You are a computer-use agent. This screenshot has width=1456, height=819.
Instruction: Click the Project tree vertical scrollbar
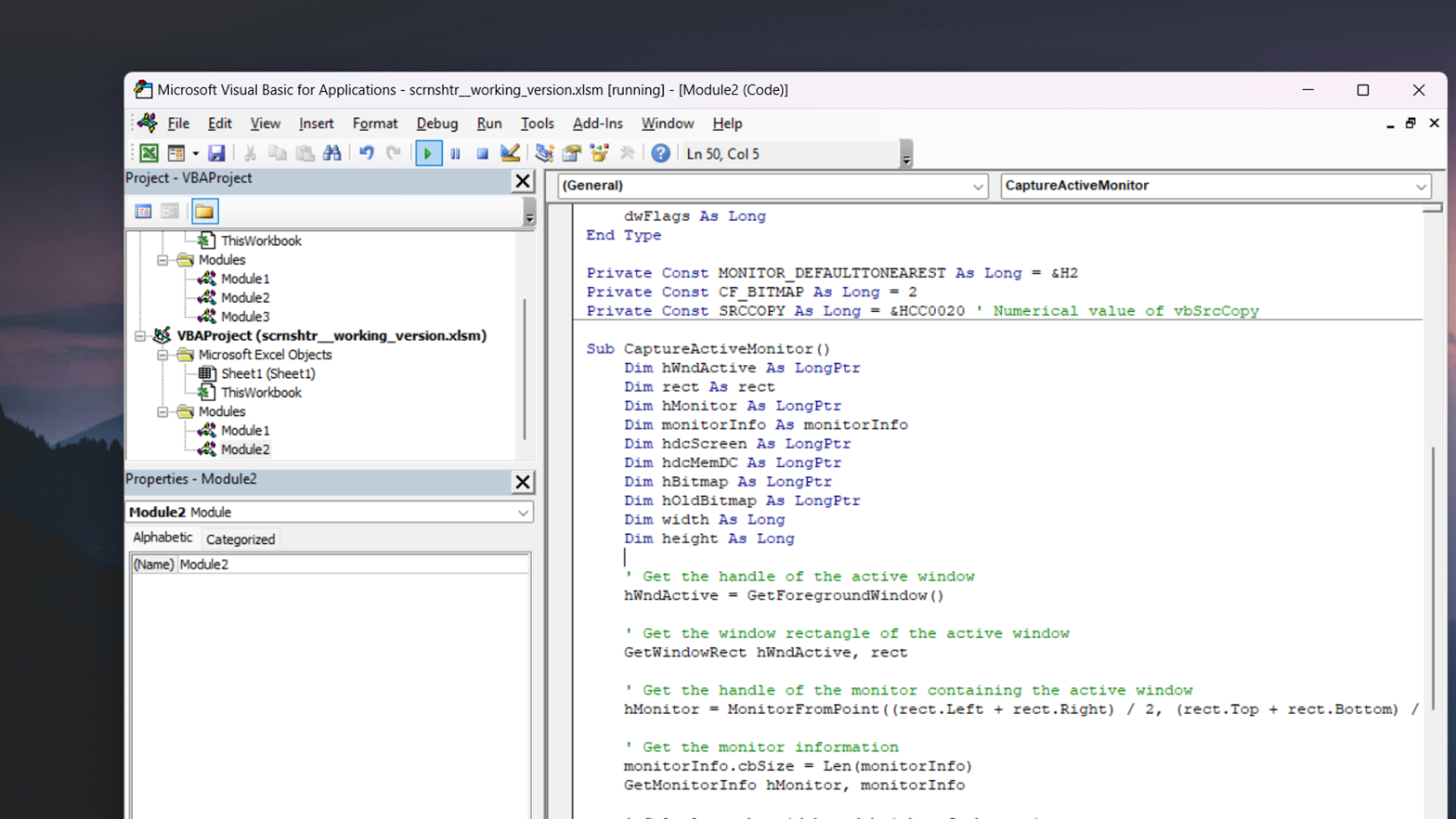click(526, 368)
